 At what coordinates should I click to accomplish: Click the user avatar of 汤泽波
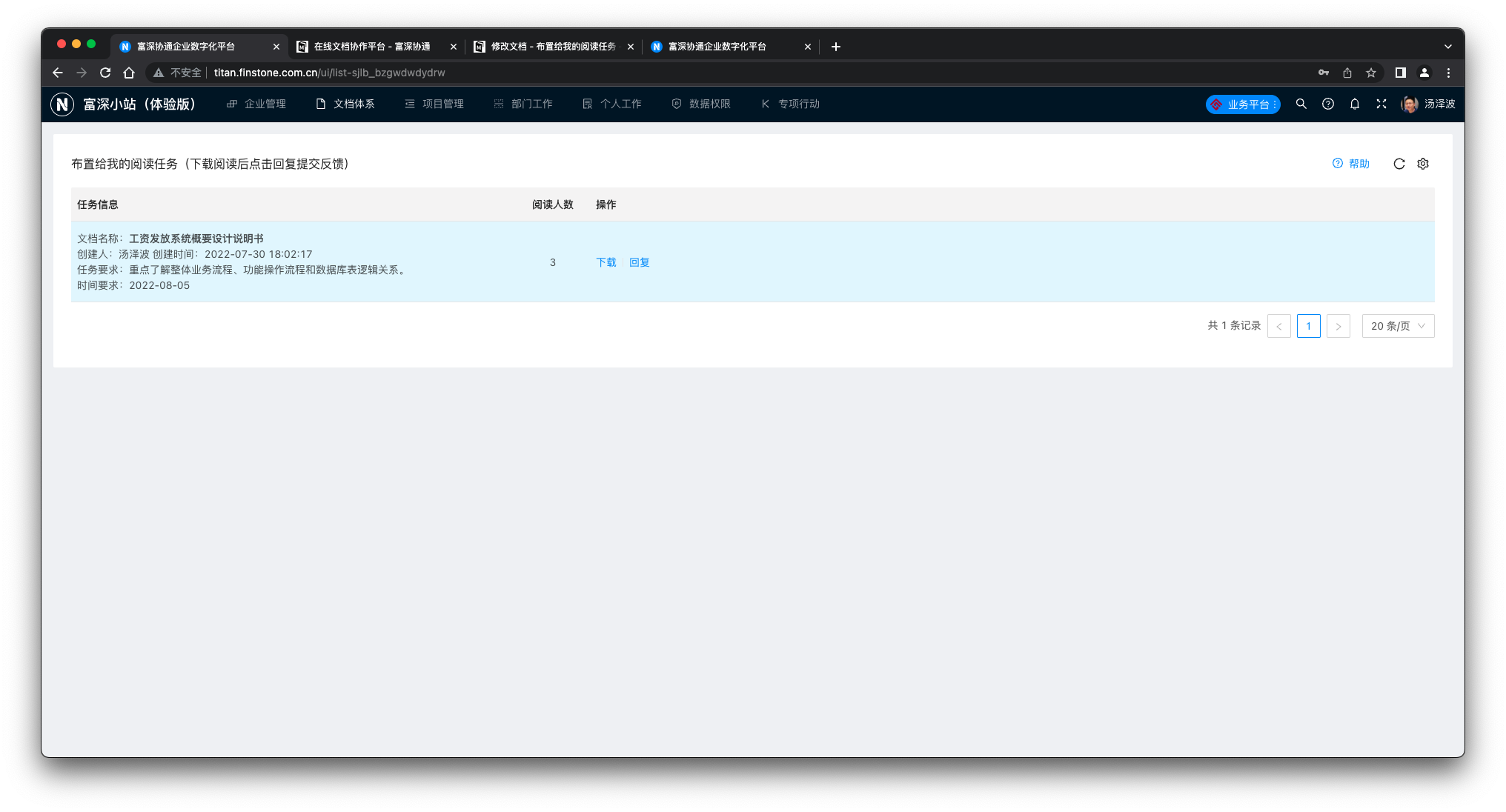(1409, 104)
